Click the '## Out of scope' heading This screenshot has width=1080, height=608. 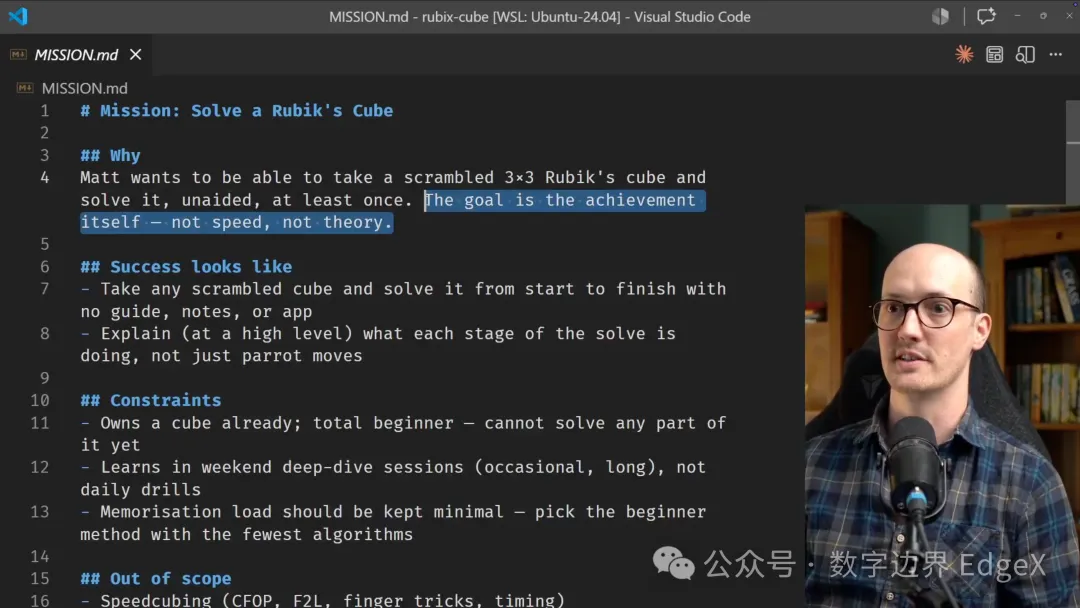156,578
